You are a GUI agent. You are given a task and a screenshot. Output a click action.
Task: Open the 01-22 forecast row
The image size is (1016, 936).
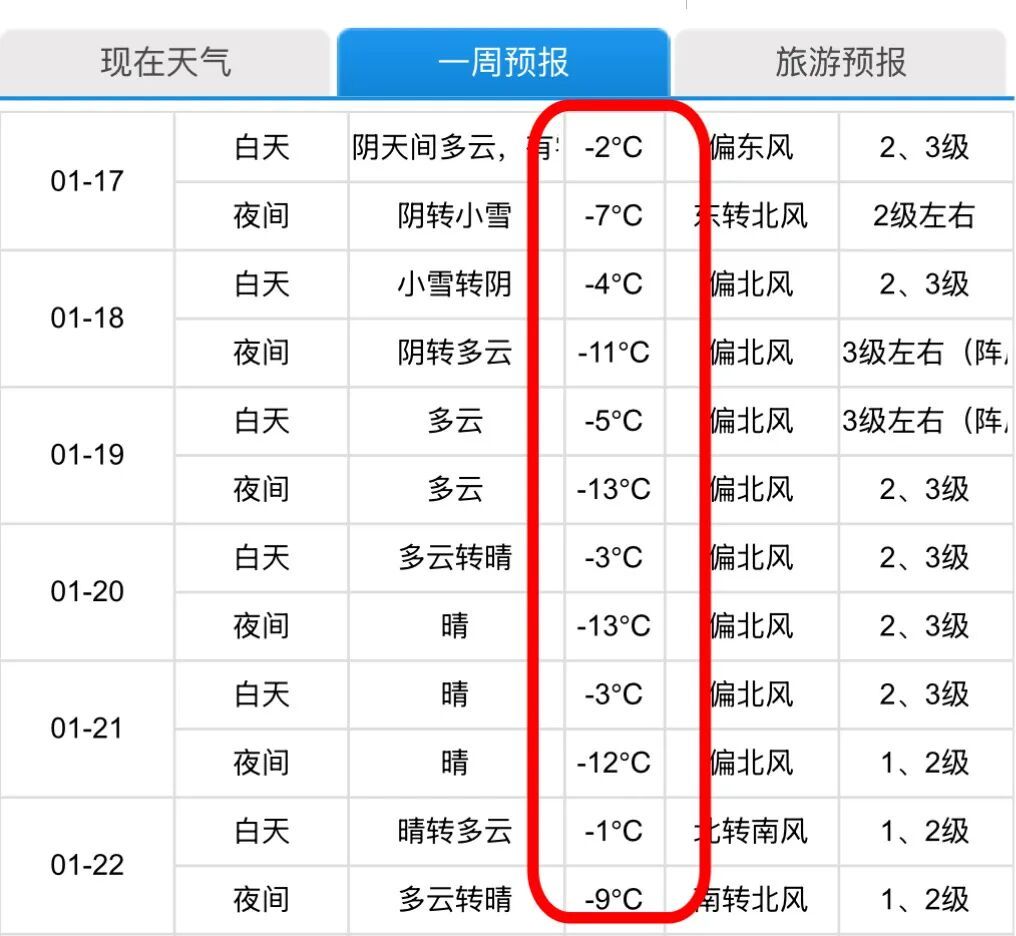tap(85, 865)
